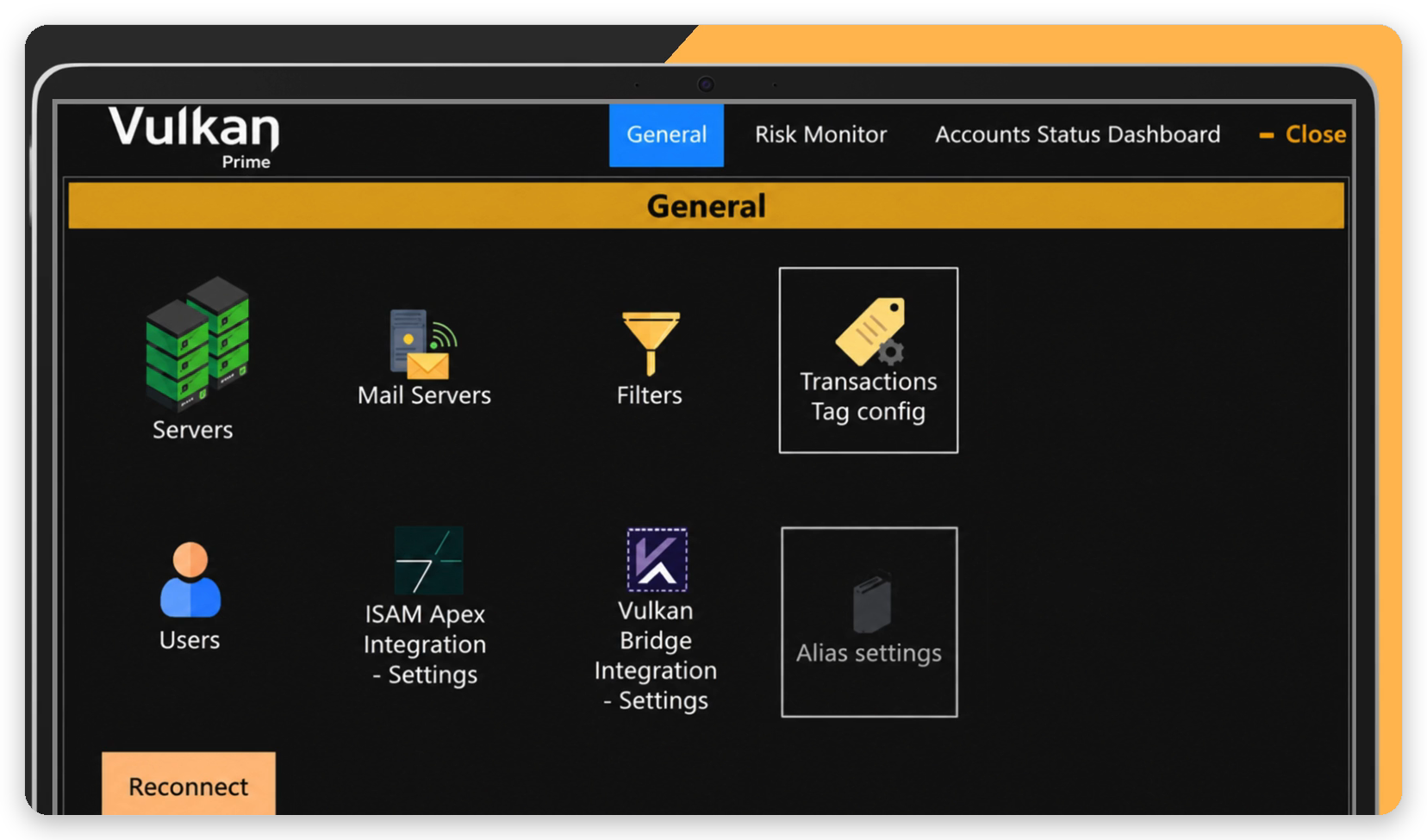Image resolution: width=1427 pixels, height=840 pixels.
Task: Open the Transactions Tag config tile
Action: [x=869, y=360]
